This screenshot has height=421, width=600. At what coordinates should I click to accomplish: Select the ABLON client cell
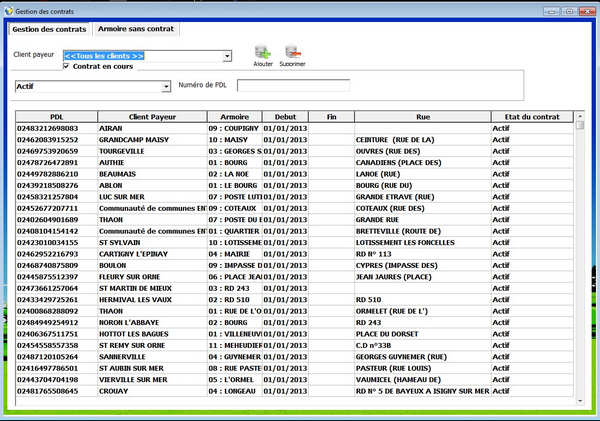click(x=152, y=186)
